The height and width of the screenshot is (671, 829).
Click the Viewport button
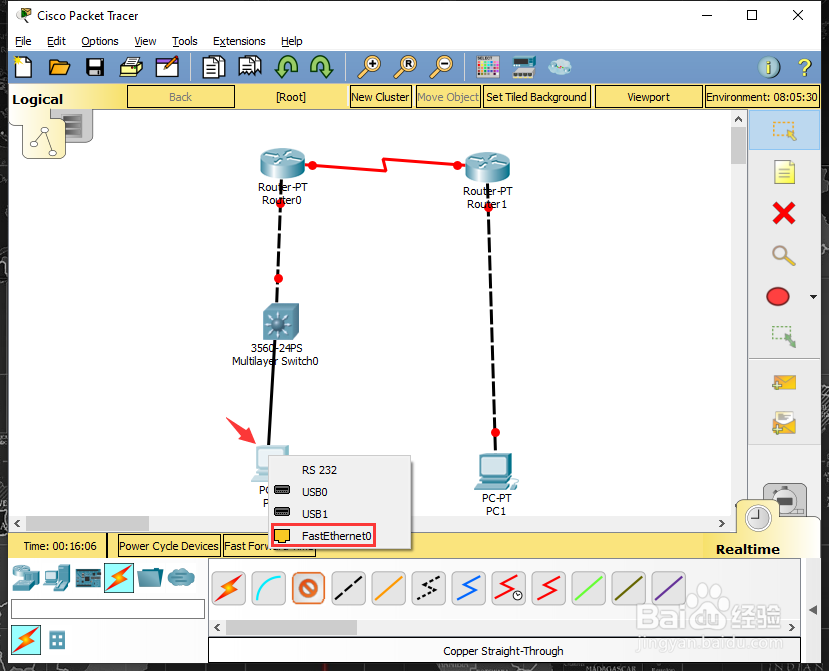click(648, 97)
